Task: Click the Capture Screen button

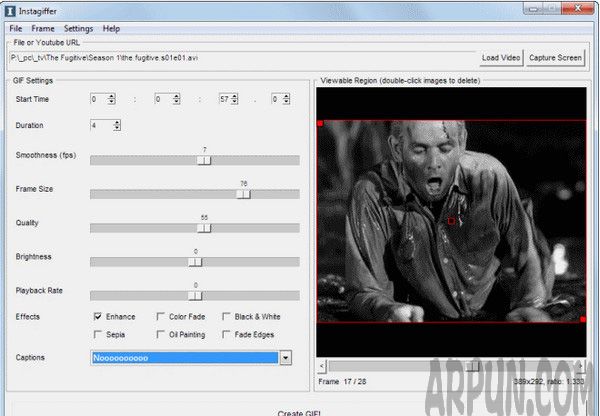Action: [x=555, y=58]
